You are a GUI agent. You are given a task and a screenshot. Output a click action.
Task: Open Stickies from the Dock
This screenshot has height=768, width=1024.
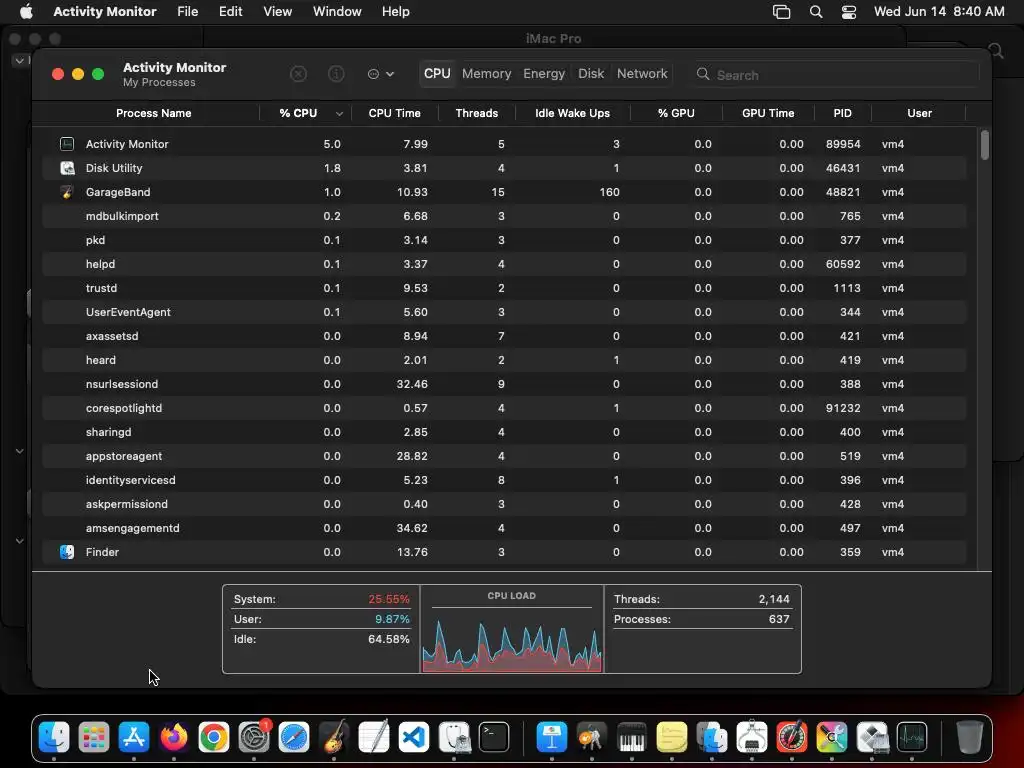pyautogui.click(x=671, y=738)
